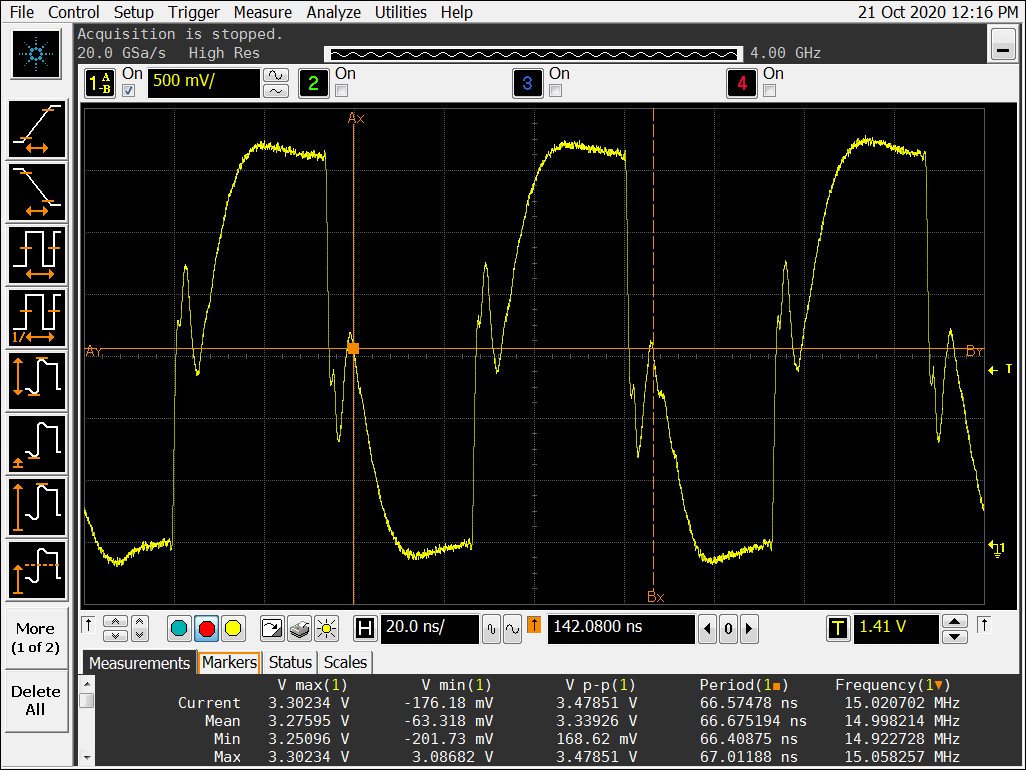Open trigger setup with the T button
Screen dimensions: 1026x770
(x=838, y=629)
